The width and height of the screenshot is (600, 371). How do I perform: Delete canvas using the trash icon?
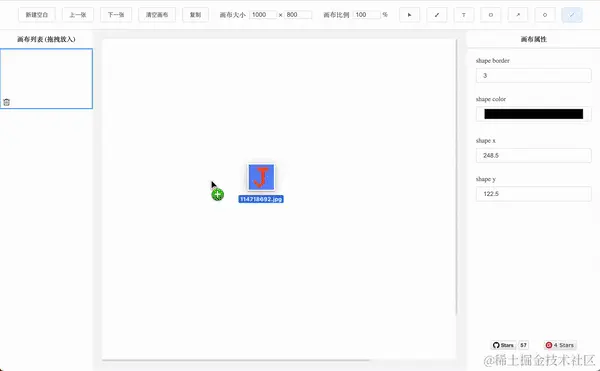(7, 102)
